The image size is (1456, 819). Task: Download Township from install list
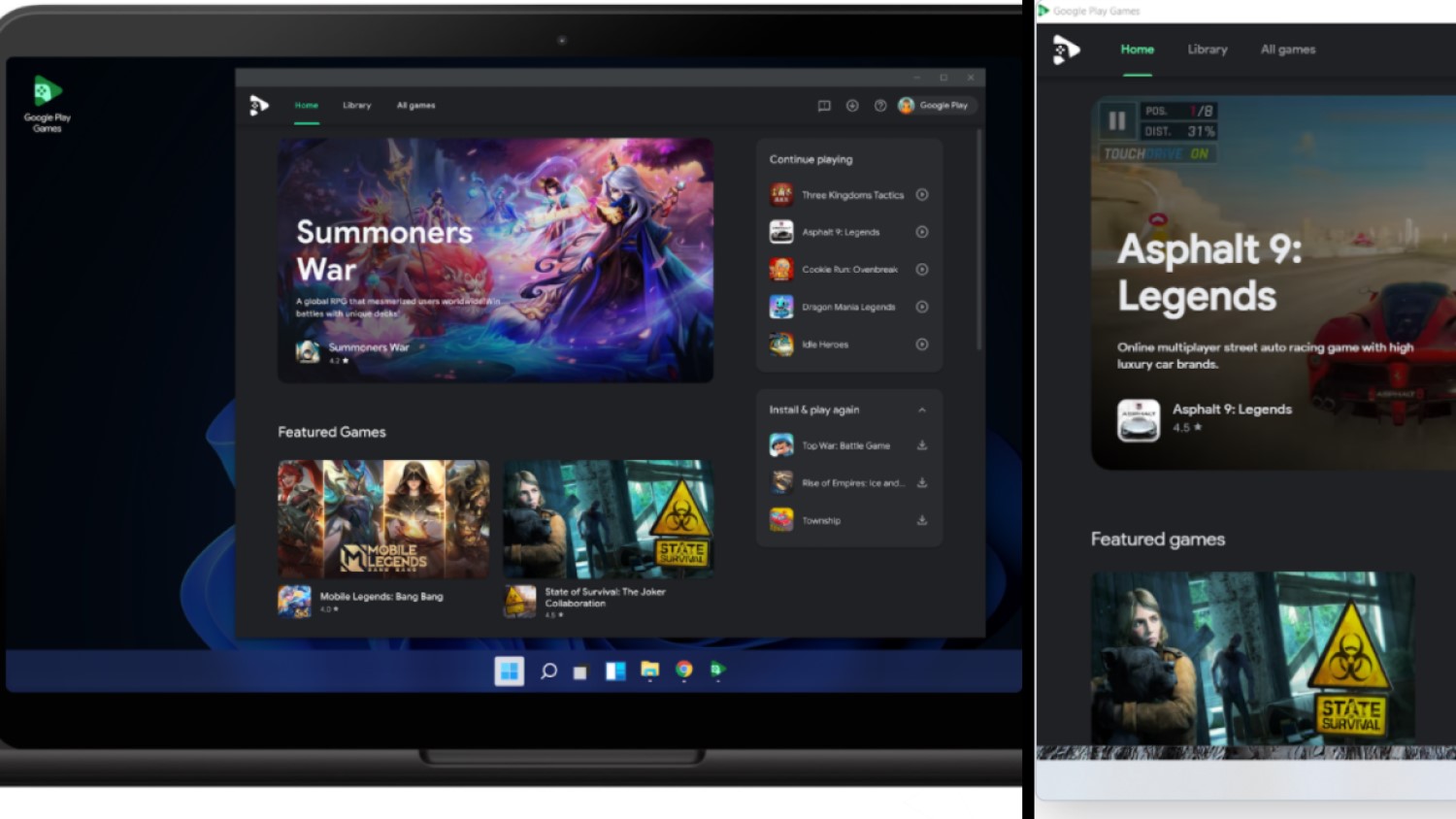point(922,520)
